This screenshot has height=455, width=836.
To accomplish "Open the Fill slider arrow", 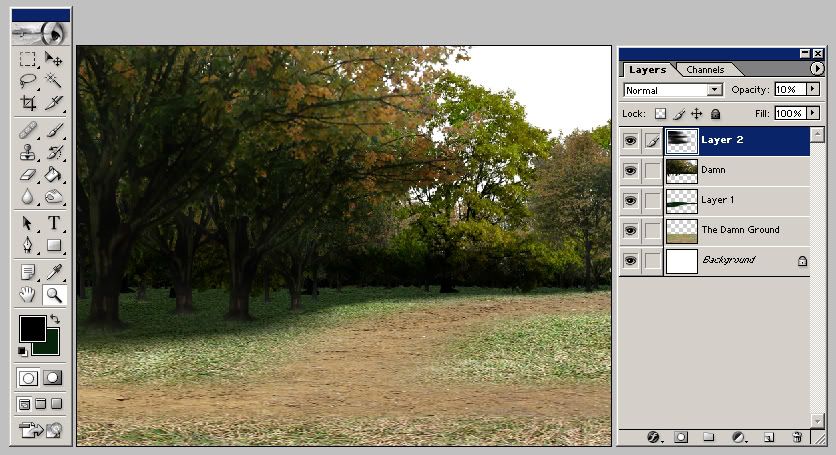I will click(813, 114).
